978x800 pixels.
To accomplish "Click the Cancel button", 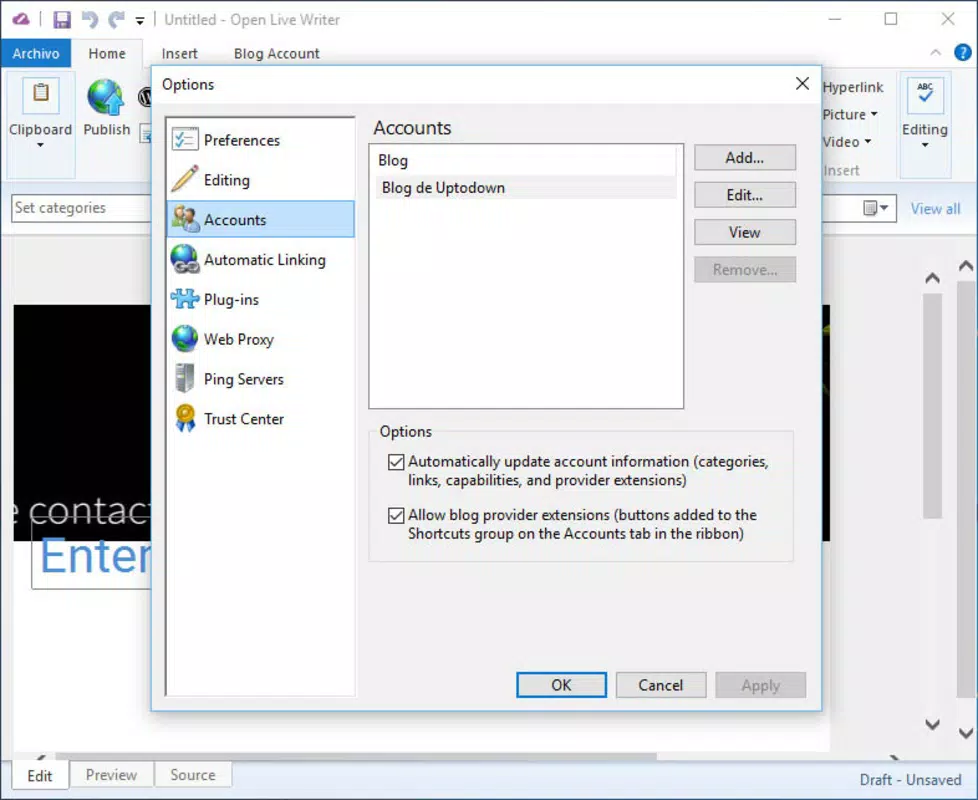I will pos(661,685).
